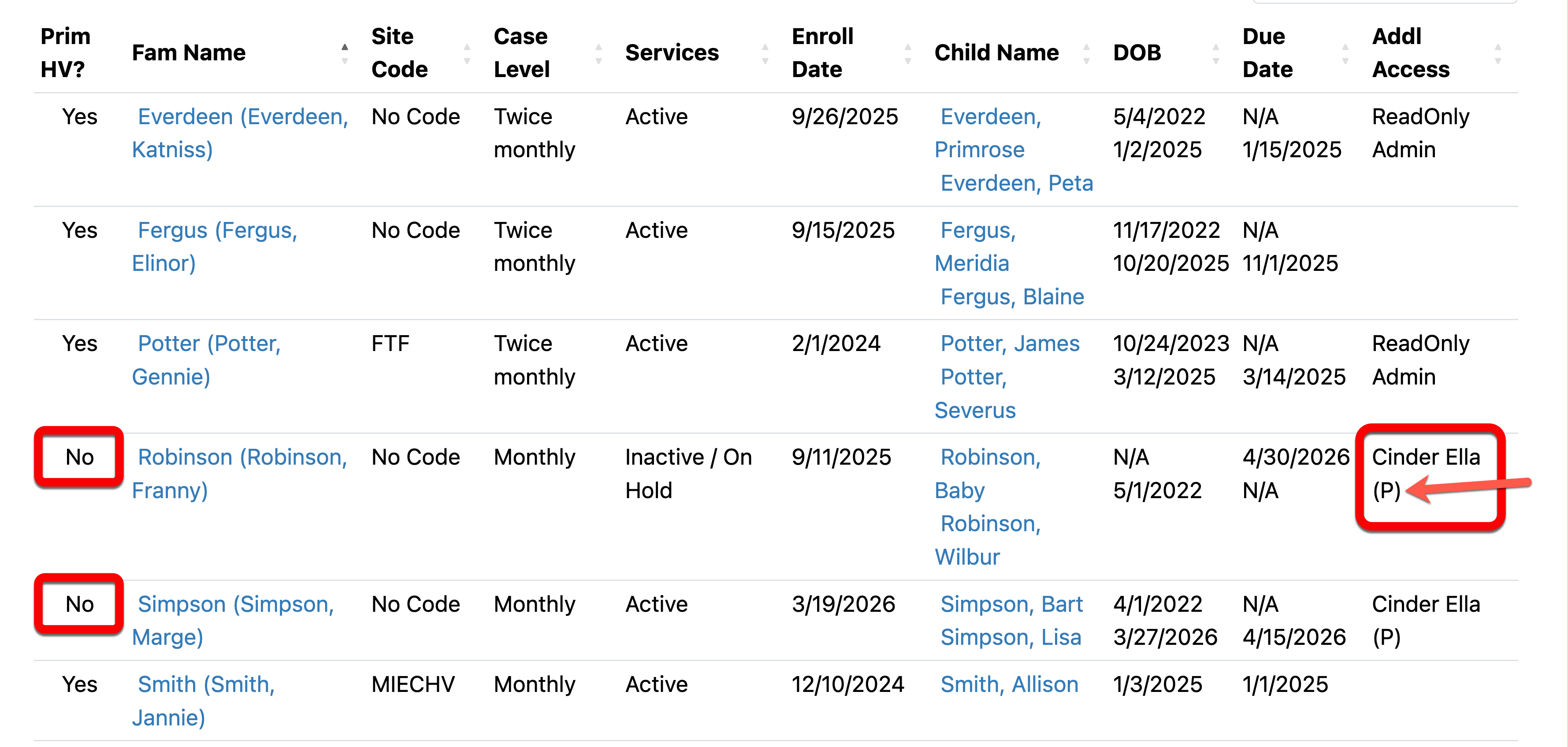Screen dimensions: 1568x747
Task: Open the Robinson (Robinson, Franny) family link
Action: 240,473
